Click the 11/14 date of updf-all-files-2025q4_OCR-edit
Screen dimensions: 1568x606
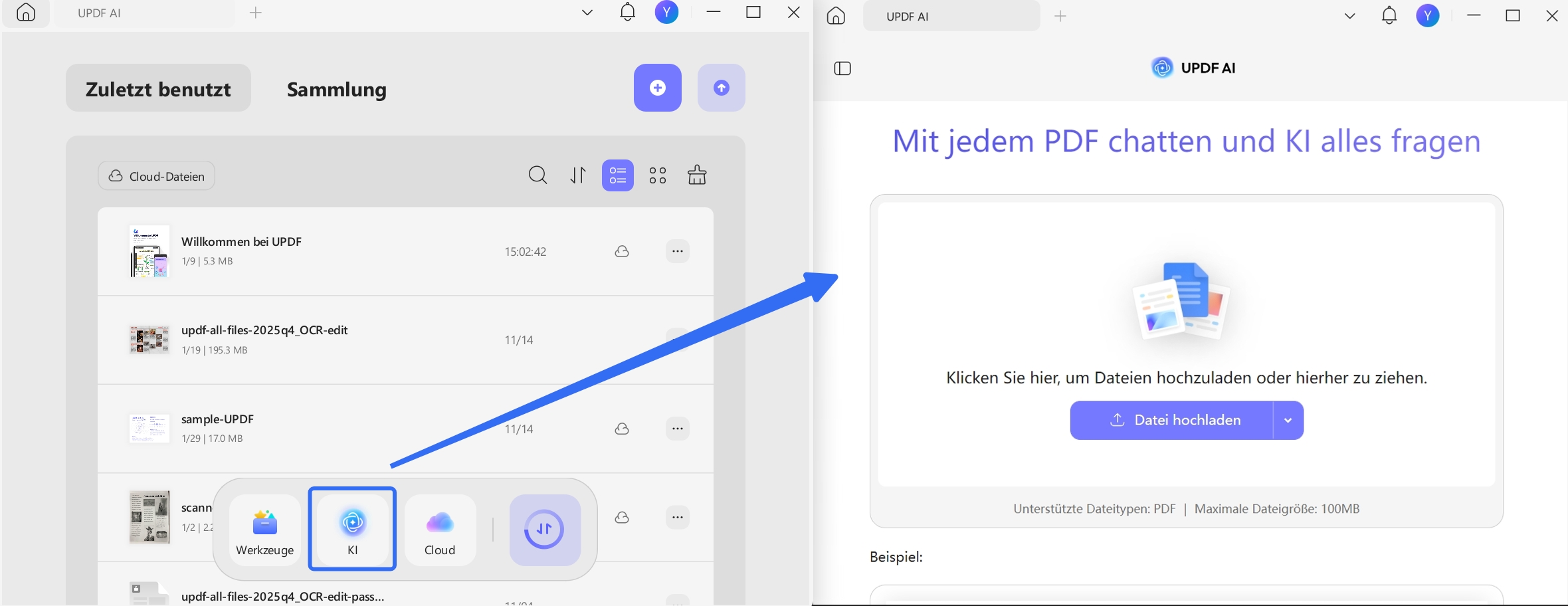click(x=519, y=340)
